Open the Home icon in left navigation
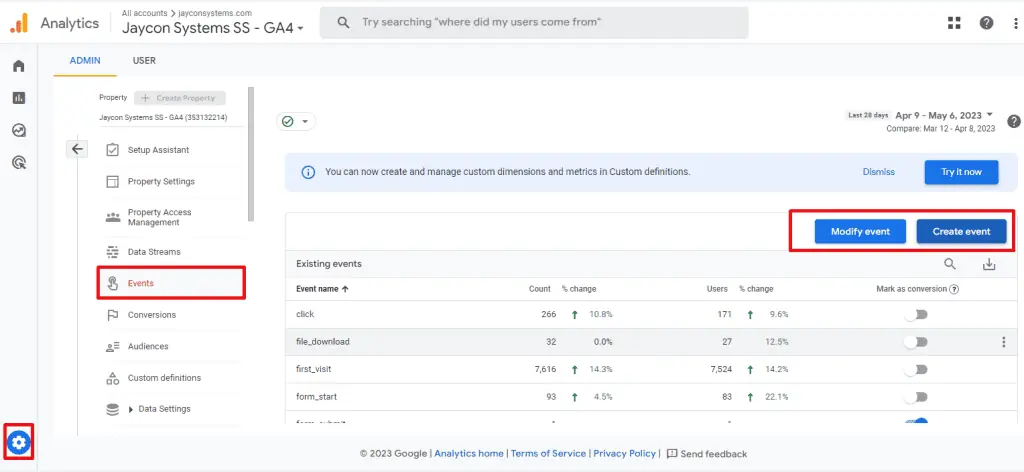Screen dimensions: 1024x472 tap(18, 66)
